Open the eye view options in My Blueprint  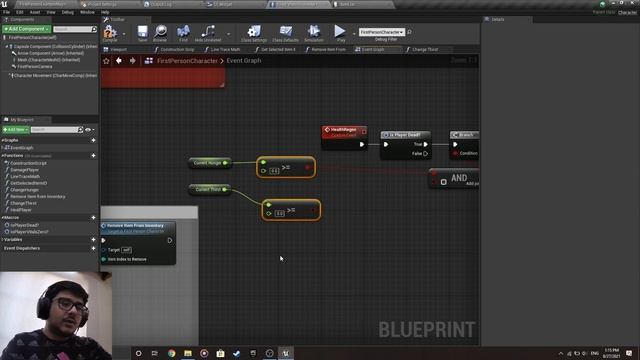88,130
